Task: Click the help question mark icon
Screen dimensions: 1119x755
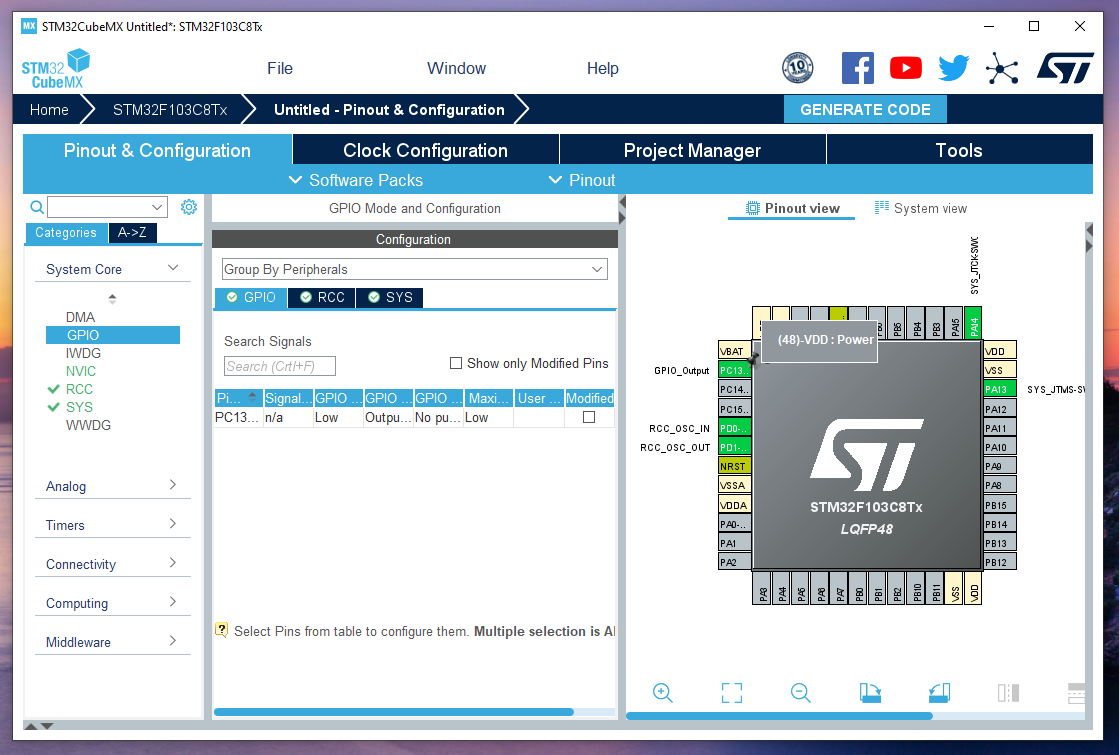Action: (x=222, y=629)
